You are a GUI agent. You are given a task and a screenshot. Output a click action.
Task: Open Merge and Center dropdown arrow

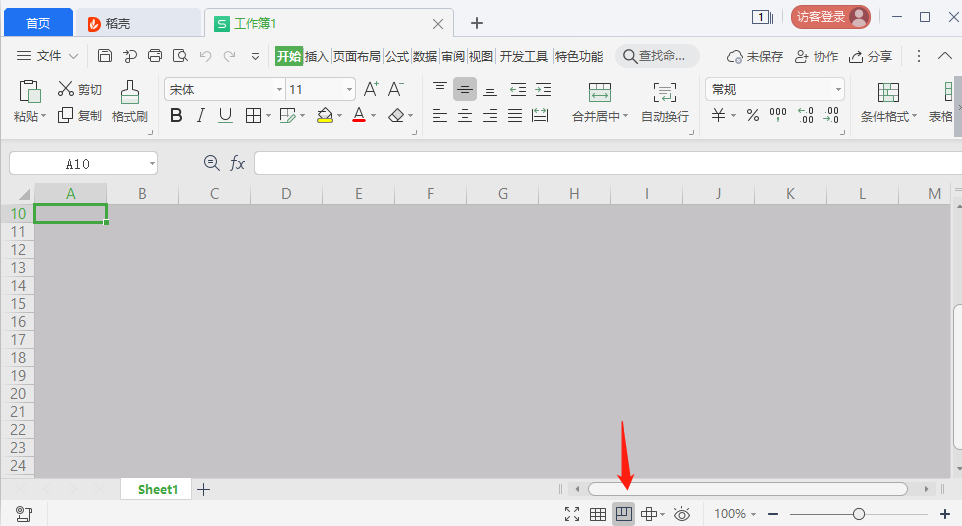(x=625, y=116)
